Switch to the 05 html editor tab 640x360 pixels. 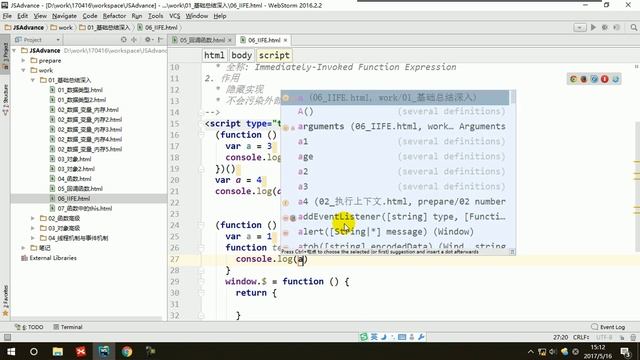202,40
